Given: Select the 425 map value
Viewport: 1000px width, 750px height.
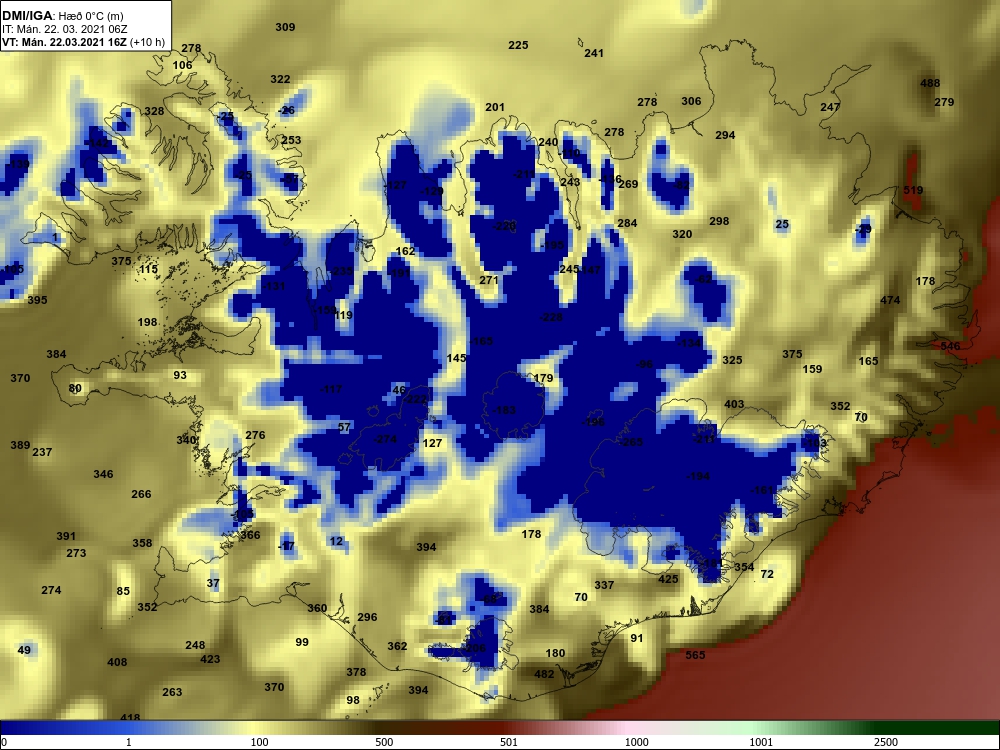Looking at the screenshot, I should [668, 579].
